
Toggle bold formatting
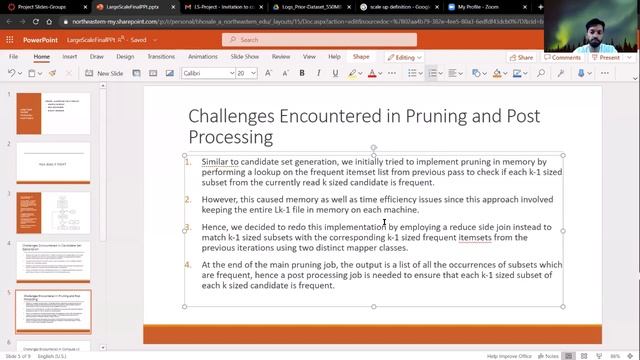(x=302, y=73)
